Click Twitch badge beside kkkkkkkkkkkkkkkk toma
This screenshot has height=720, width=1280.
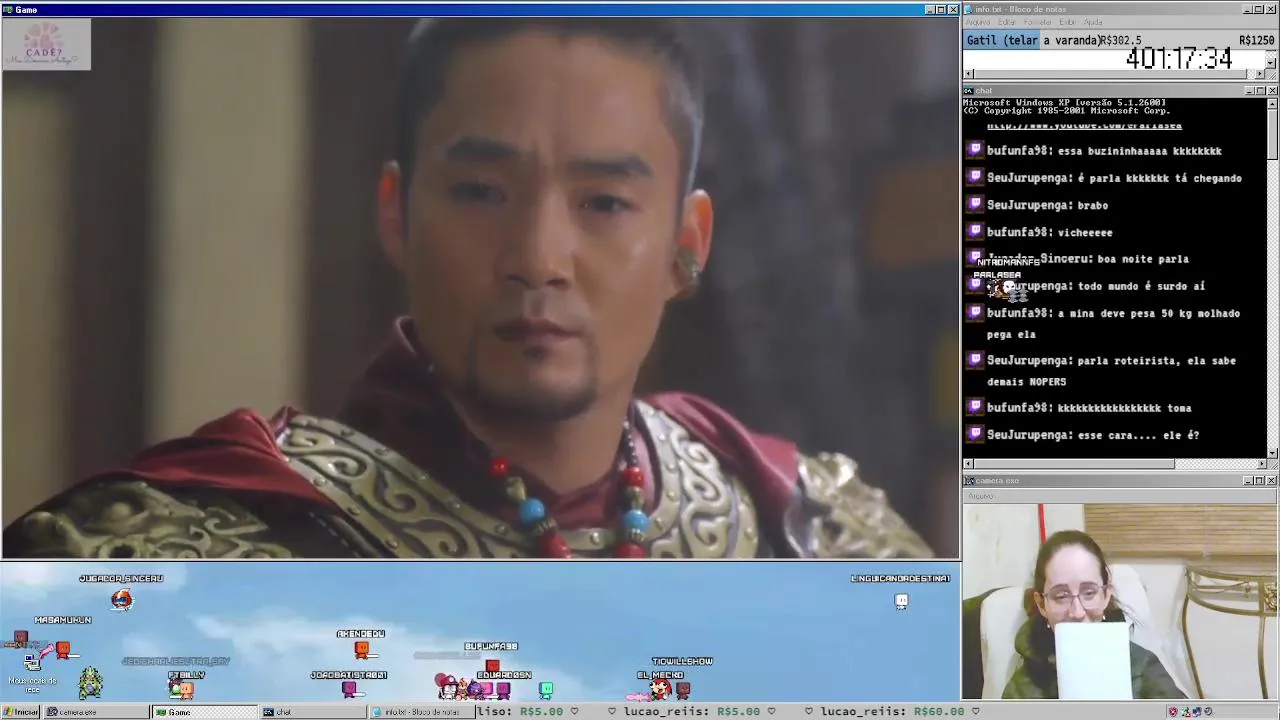pos(975,407)
